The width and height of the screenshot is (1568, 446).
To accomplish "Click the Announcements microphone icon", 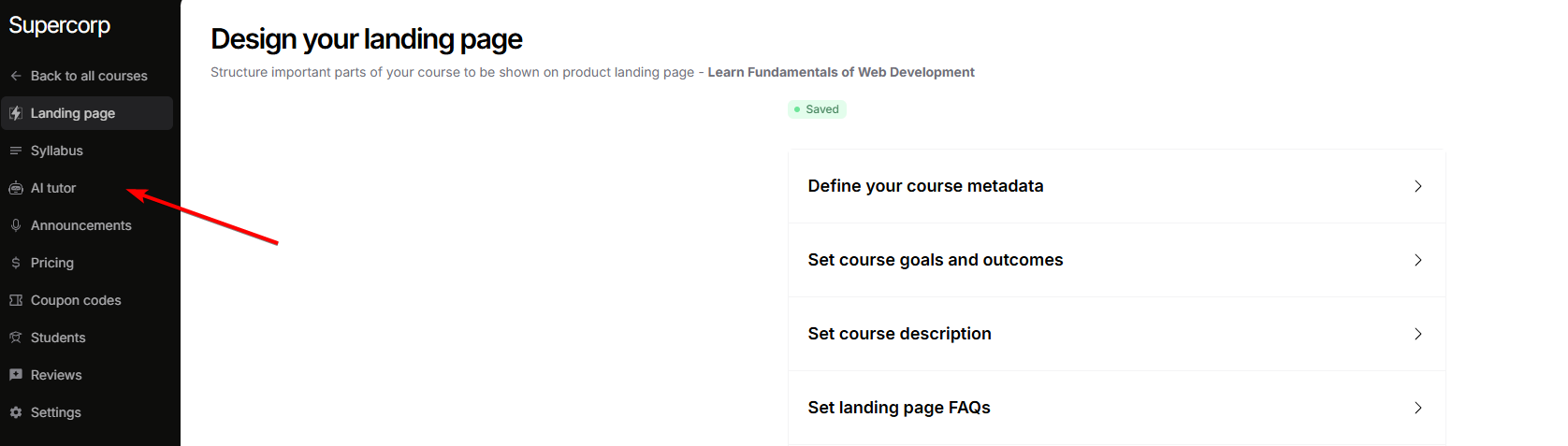I will [x=16, y=225].
